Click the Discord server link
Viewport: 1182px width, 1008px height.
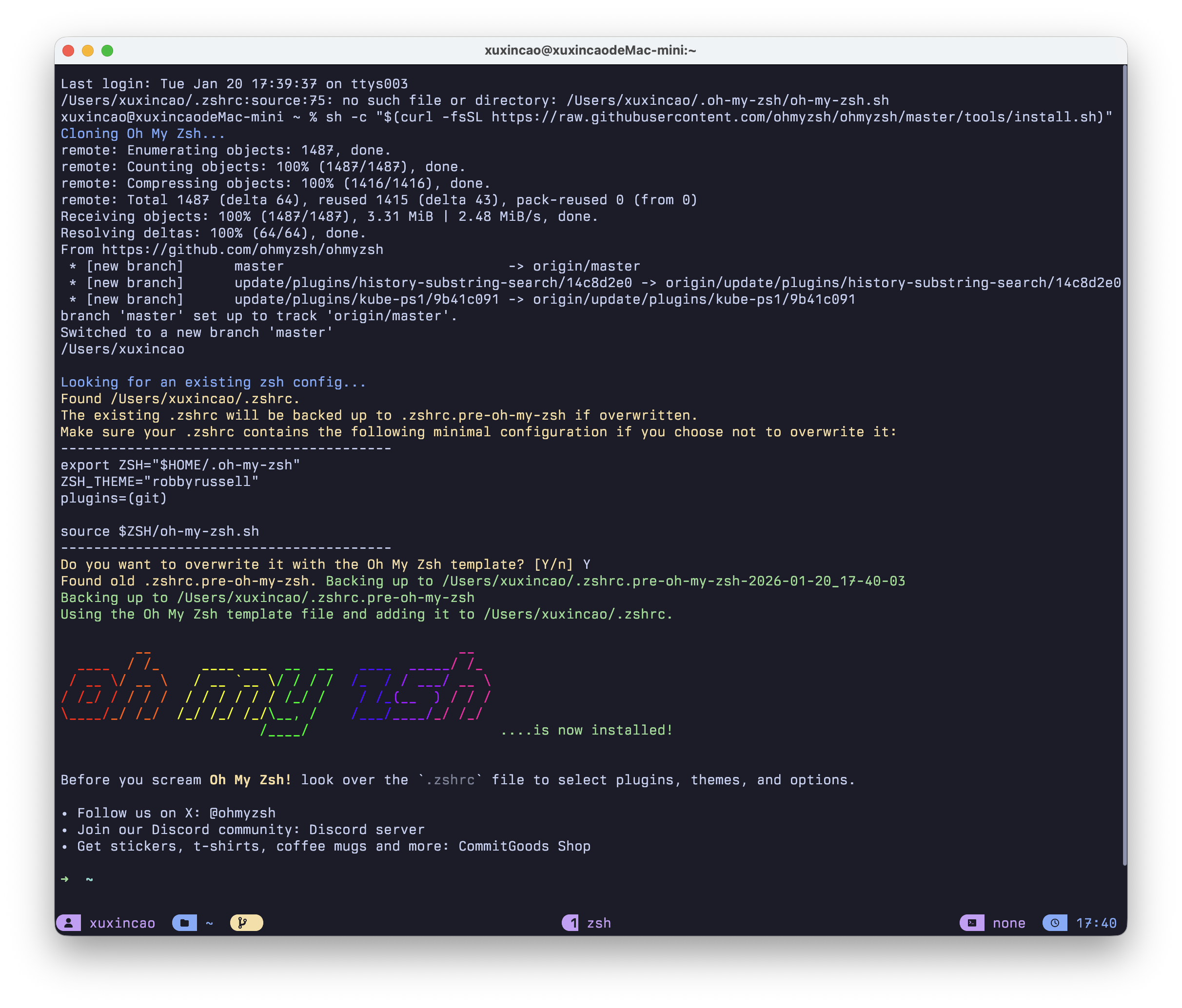click(366, 830)
